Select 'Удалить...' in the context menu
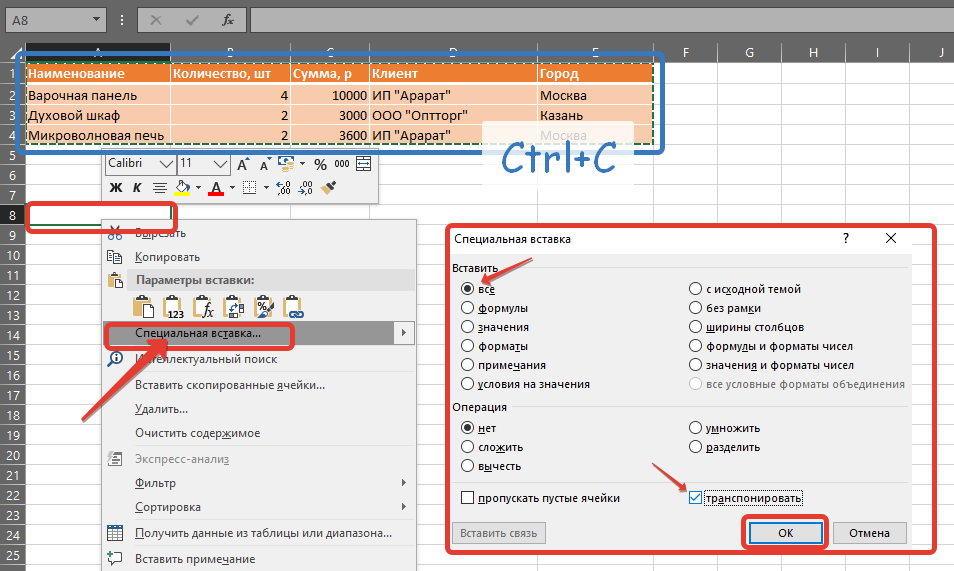 (x=161, y=409)
